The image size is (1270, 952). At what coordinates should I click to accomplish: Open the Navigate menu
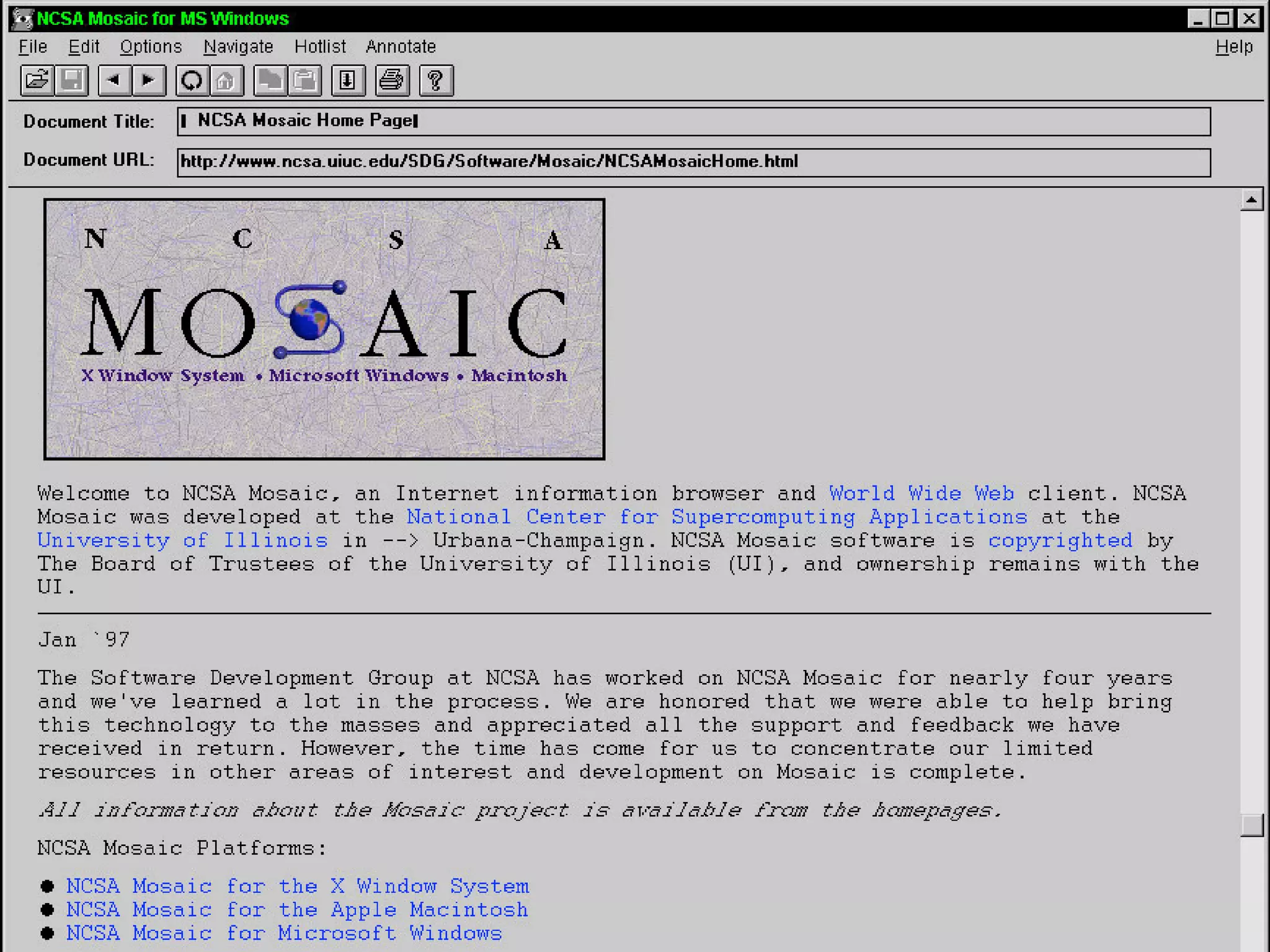pyautogui.click(x=238, y=46)
